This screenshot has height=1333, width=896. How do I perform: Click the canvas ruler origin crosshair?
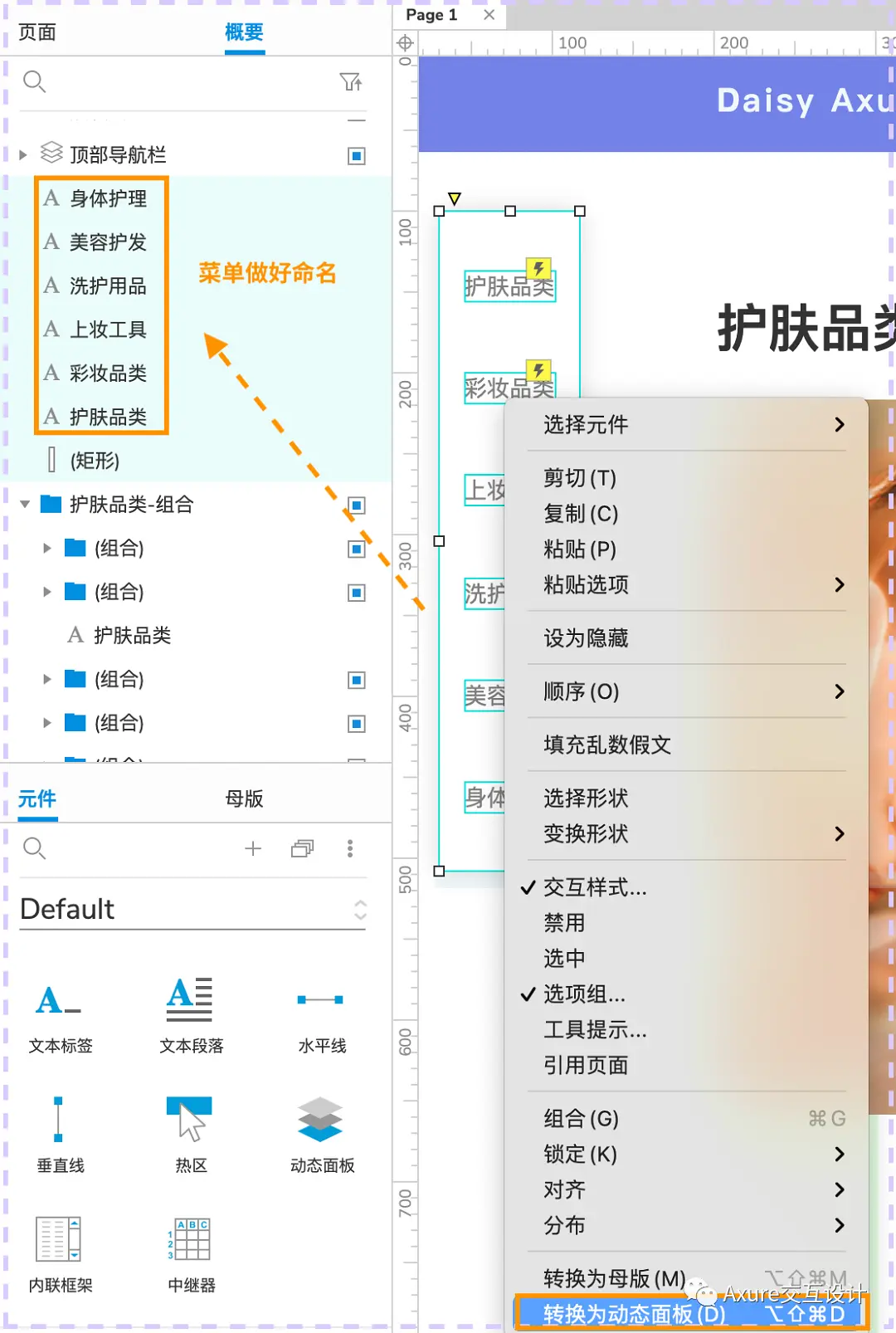405,43
